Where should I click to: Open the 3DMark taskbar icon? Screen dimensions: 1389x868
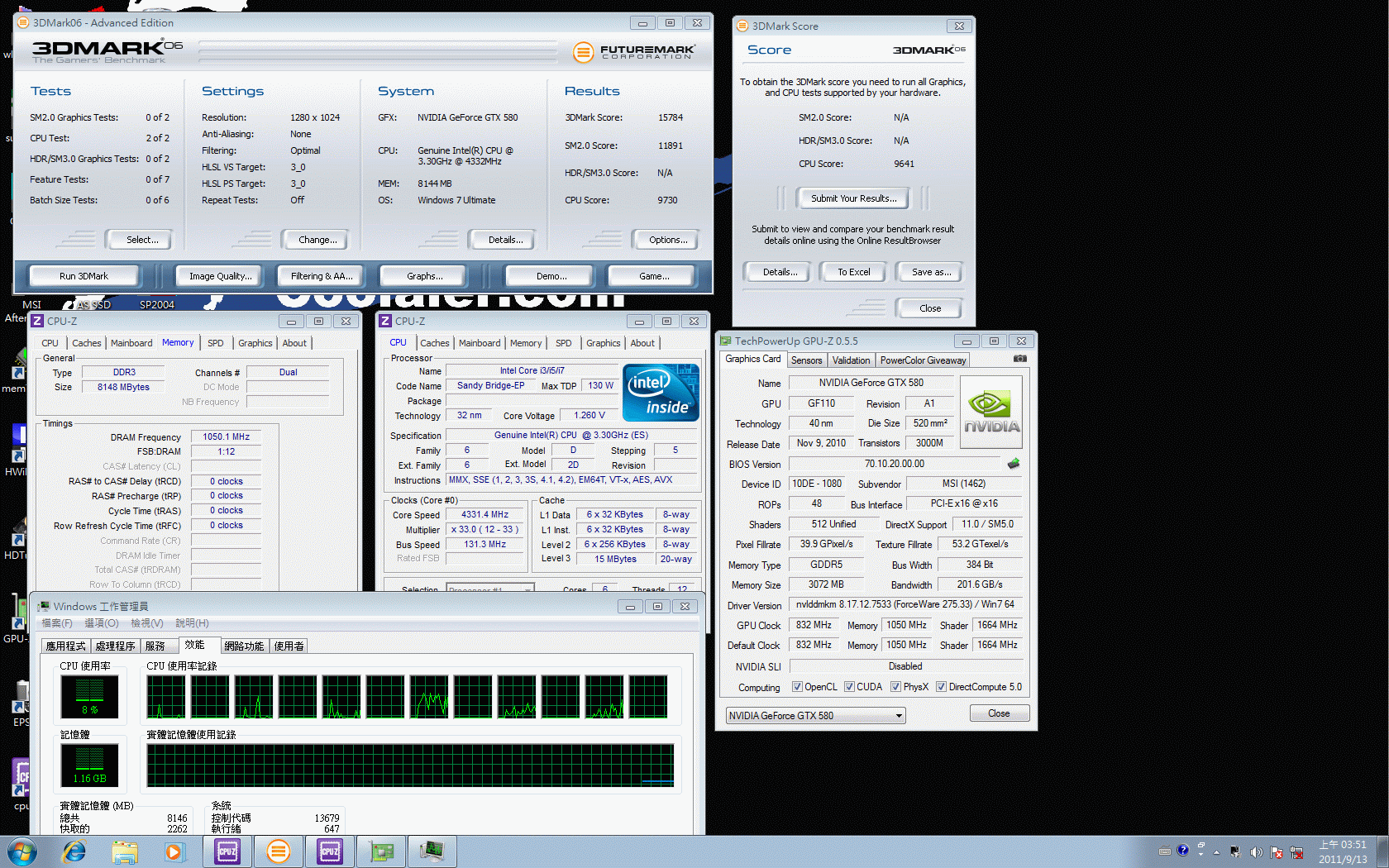279,851
